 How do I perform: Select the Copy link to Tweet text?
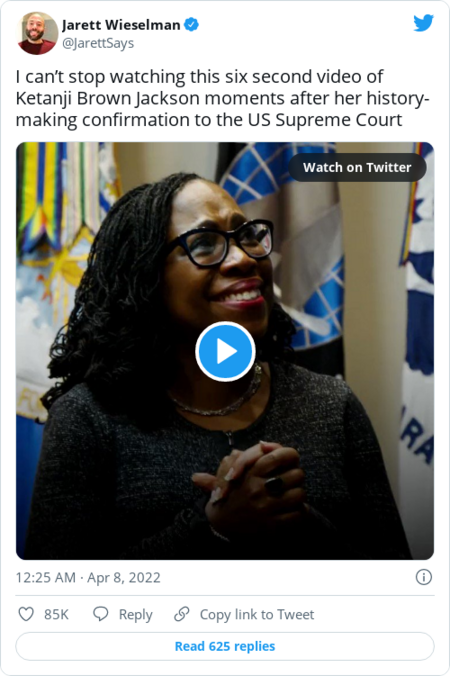[257, 614]
